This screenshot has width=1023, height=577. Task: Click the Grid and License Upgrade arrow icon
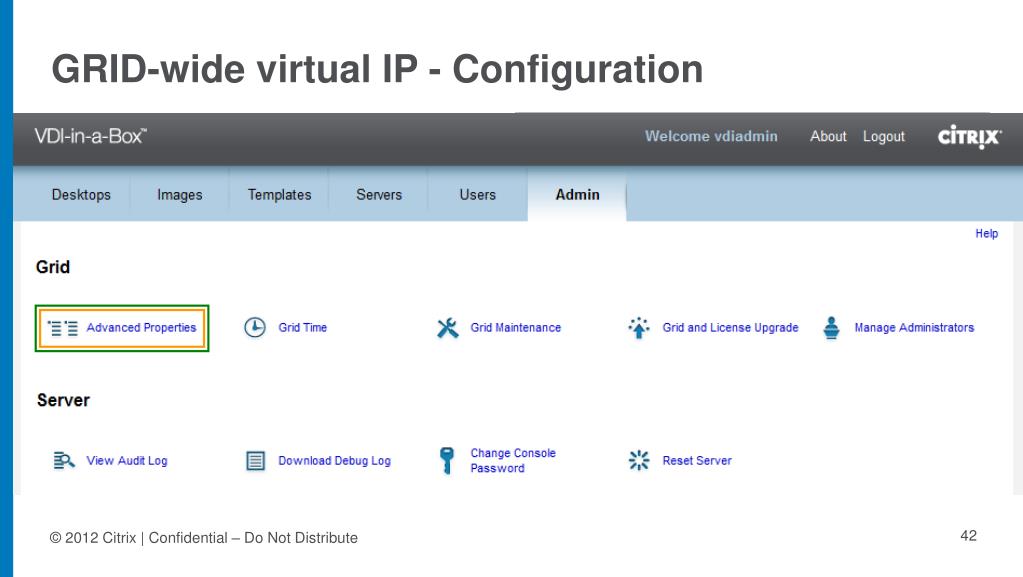point(639,328)
